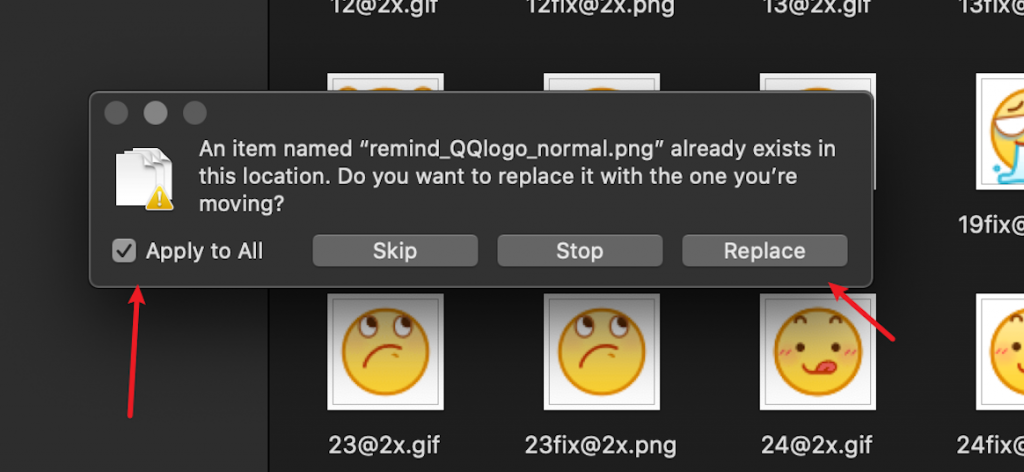Screen dimensions: 1024x472
Task: Click the 19fix@ filename label
Action: pos(991,224)
